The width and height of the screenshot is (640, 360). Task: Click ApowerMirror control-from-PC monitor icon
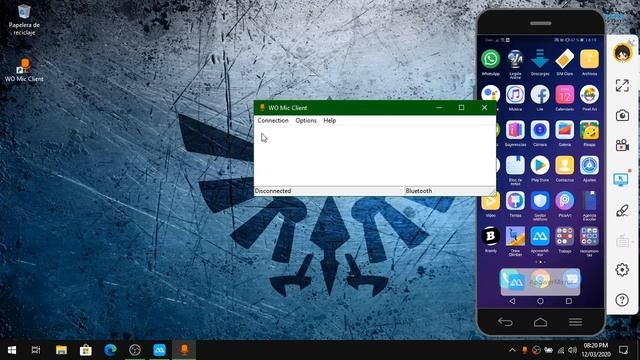621,180
